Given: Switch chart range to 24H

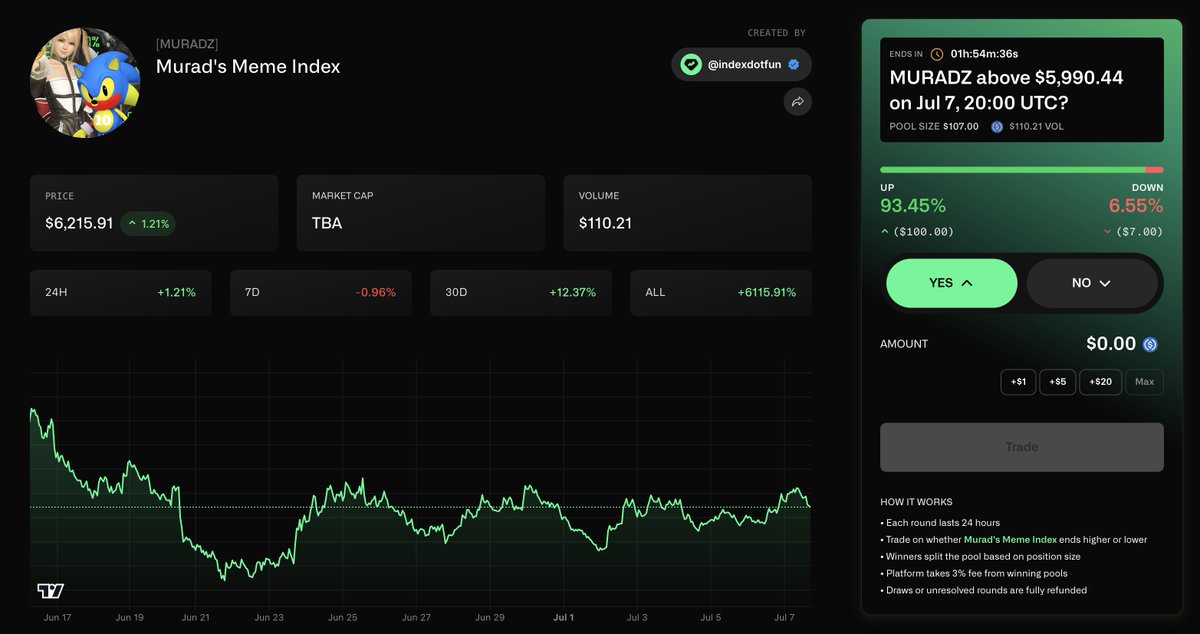Looking at the screenshot, I should point(120,293).
